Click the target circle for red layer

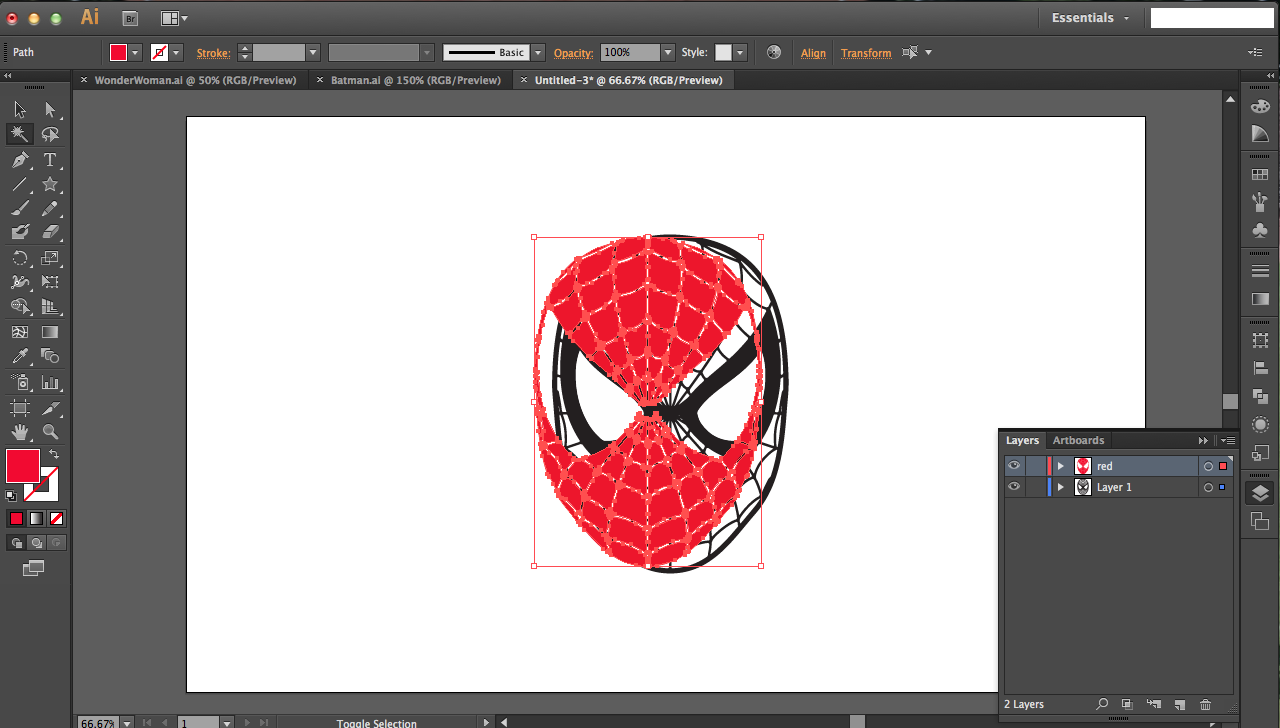(x=1208, y=466)
